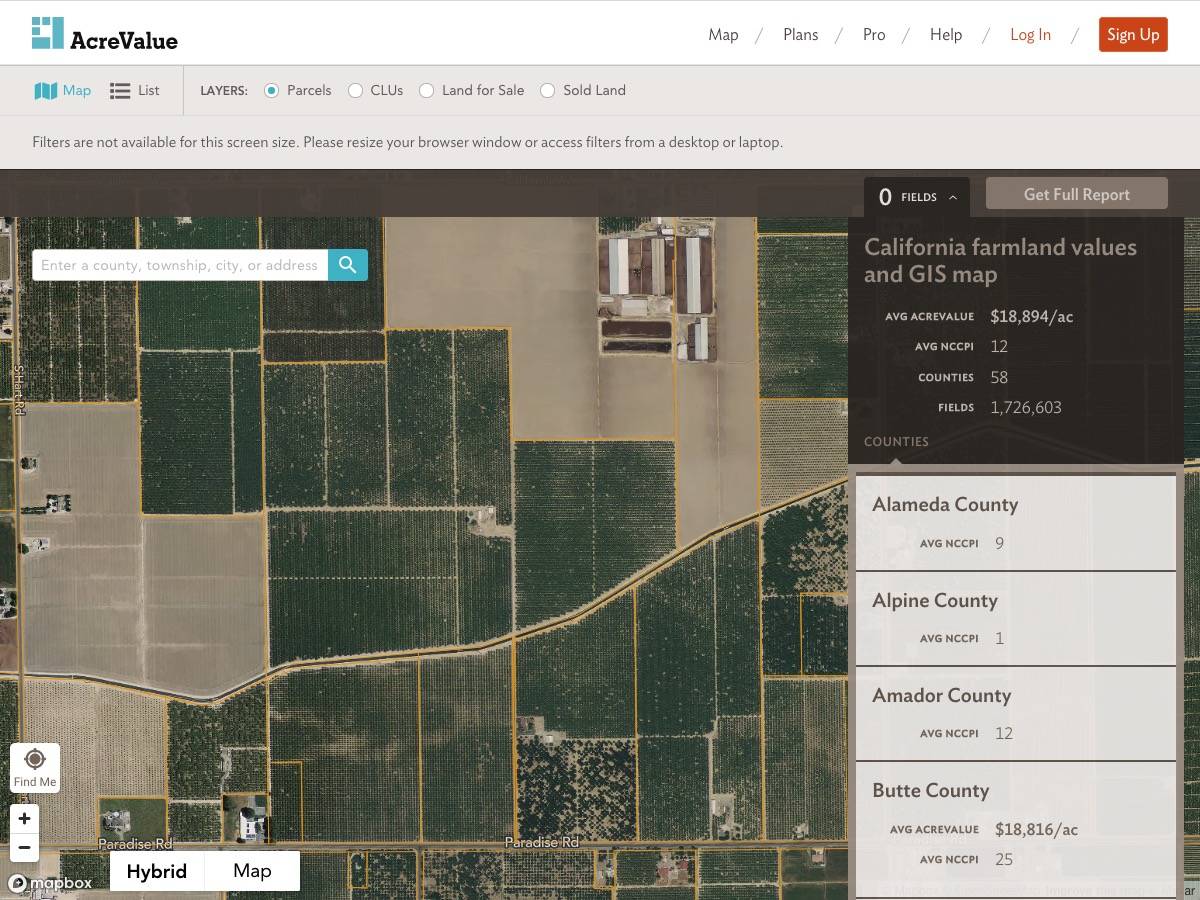Select Alpine County from the list
Image resolution: width=1200 pixels, height=900 pixels.
pos(1015,618)
